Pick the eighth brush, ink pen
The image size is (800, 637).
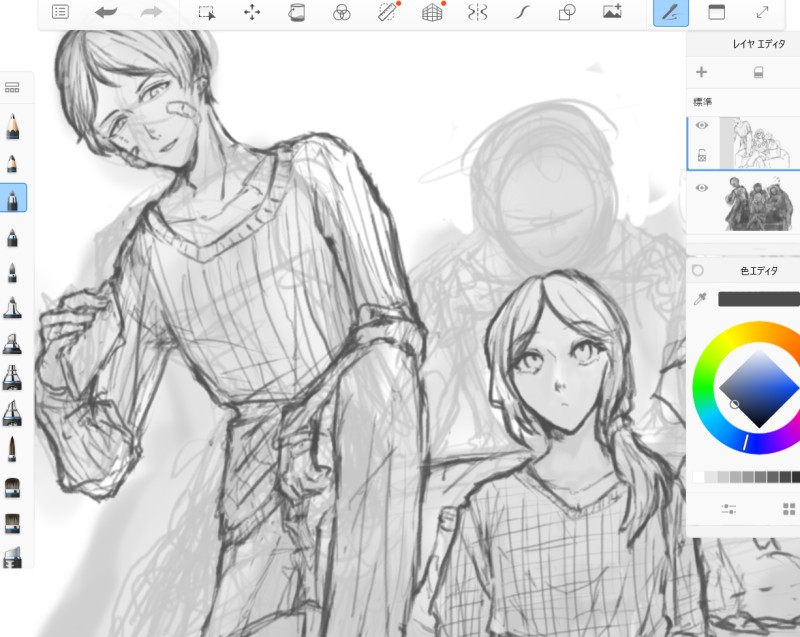(x=12, y=378)
